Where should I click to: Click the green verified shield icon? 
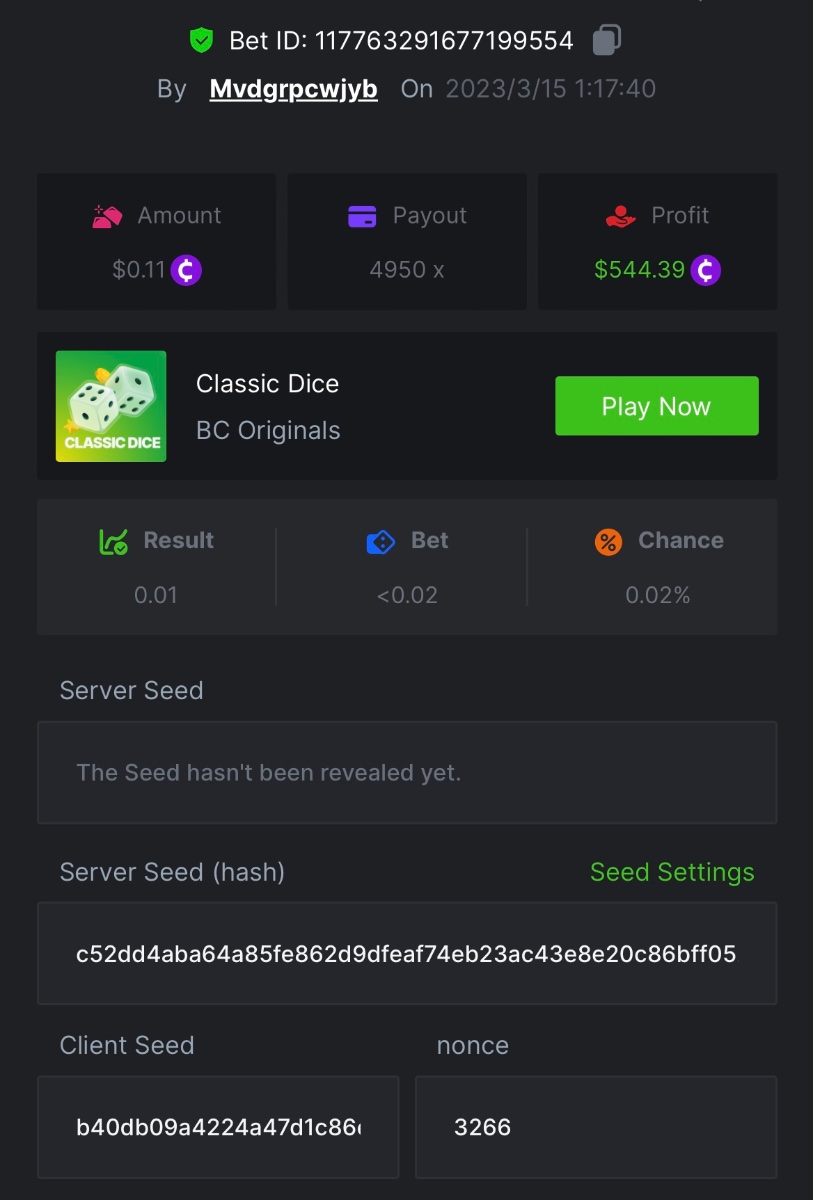tap(201, 40)
